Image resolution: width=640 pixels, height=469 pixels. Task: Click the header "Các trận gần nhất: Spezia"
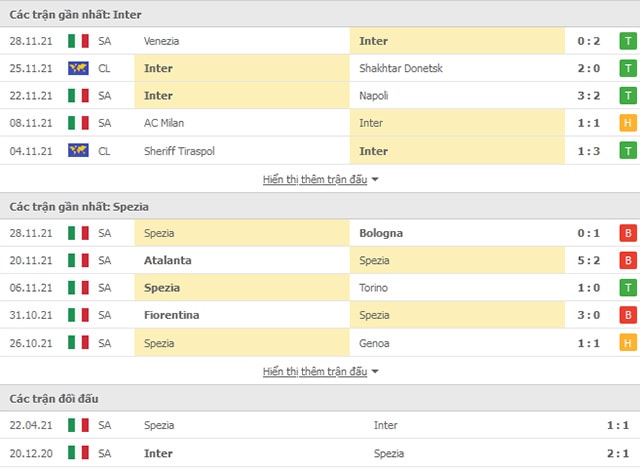pos(79,207)
